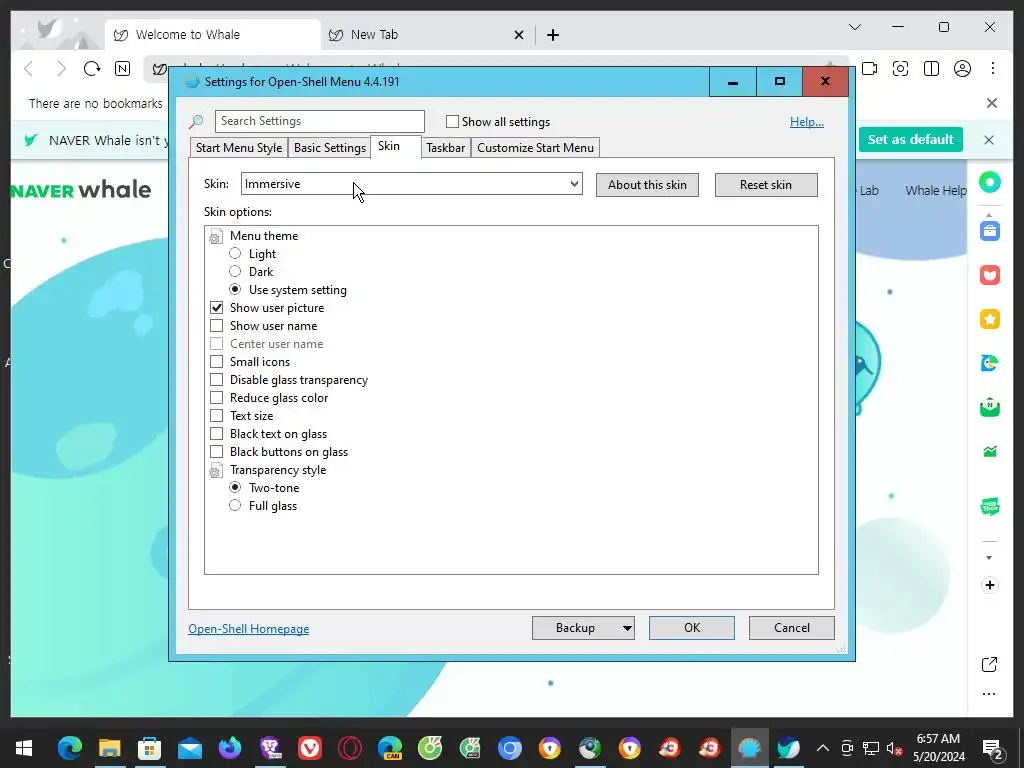
Task: Open the Taskbar tab
Action: (x=445, y=148)
